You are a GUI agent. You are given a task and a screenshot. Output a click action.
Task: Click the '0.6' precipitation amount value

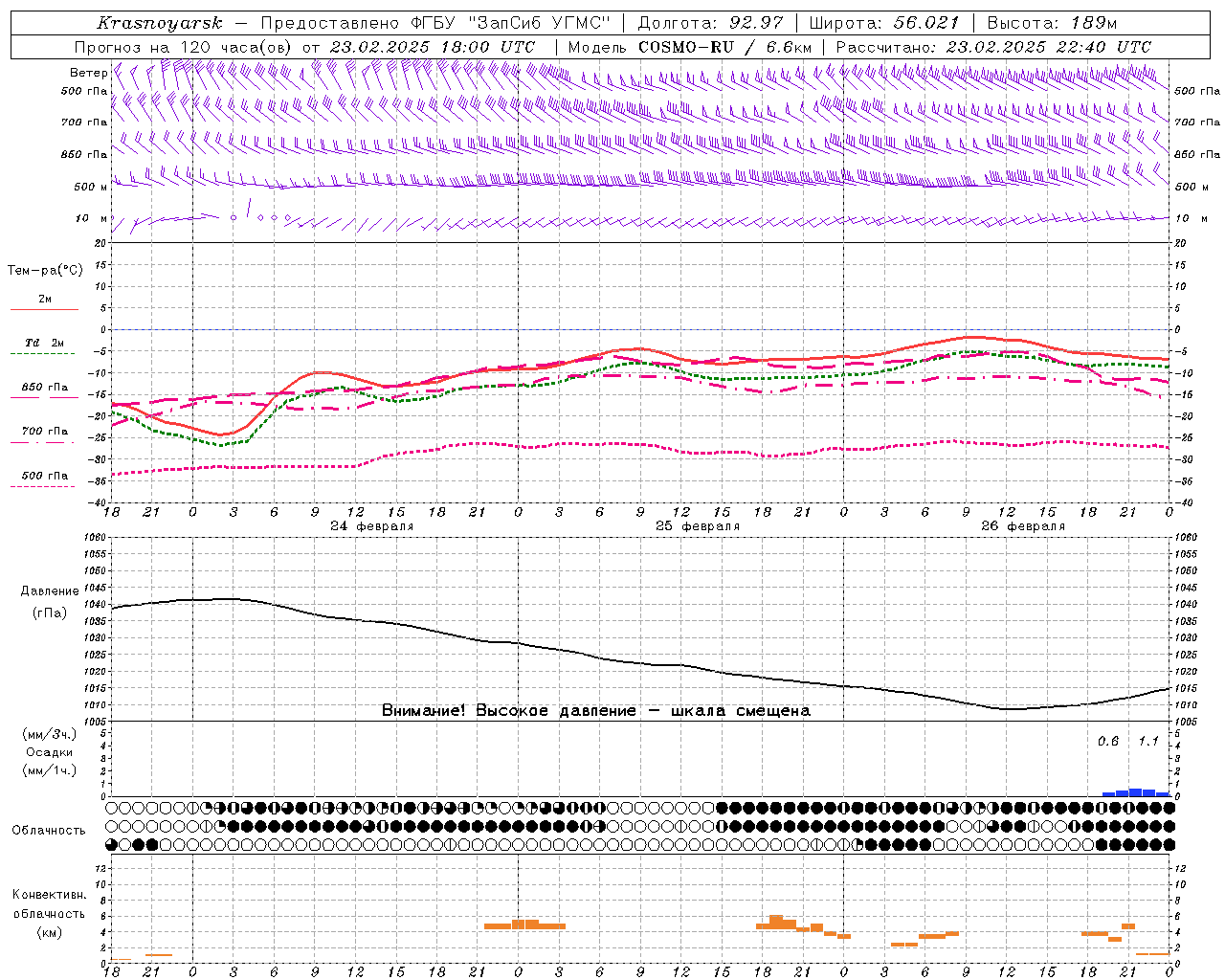[x=1108, y=742]
